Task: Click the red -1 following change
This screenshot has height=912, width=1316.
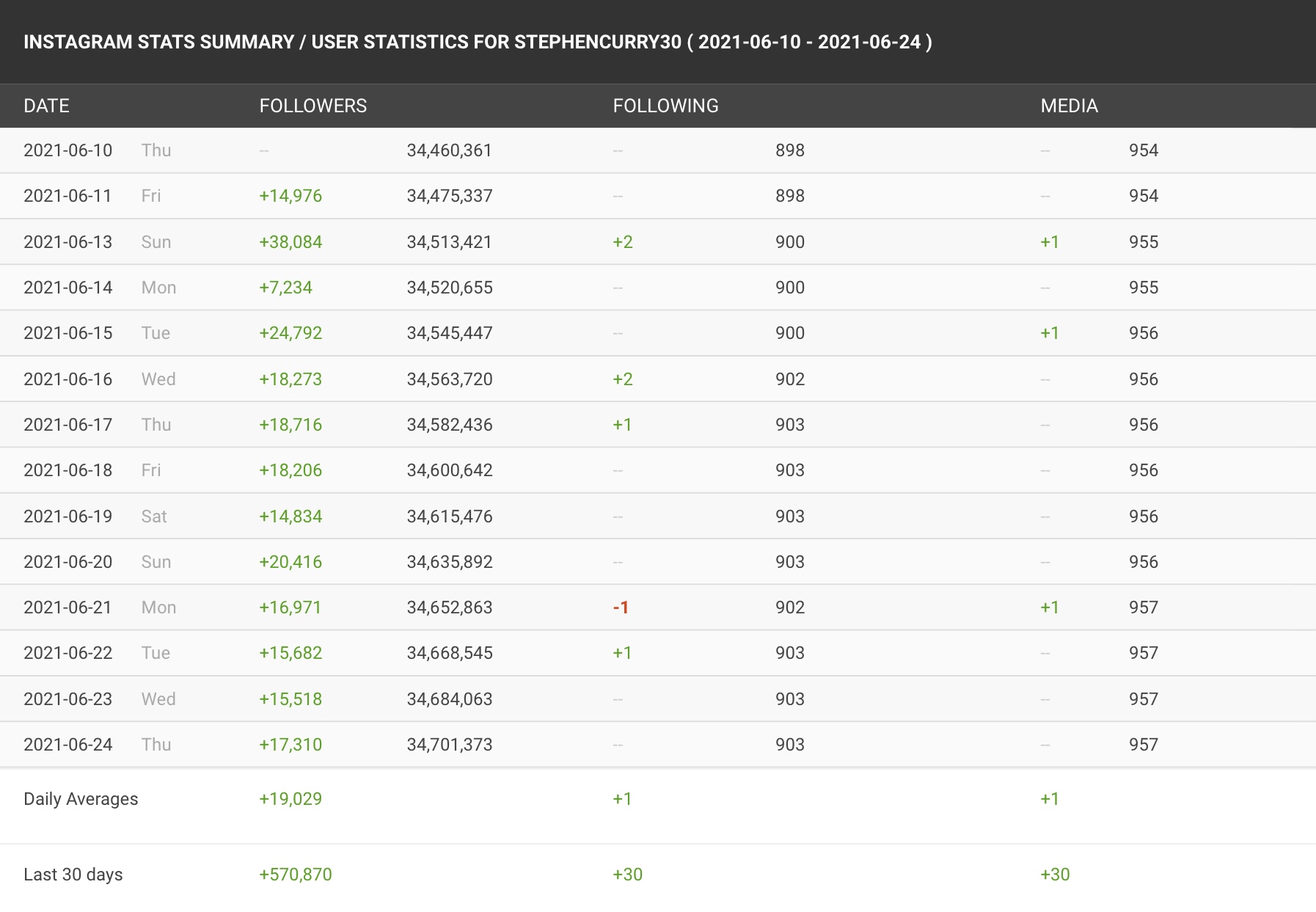Action: [621, 608]
